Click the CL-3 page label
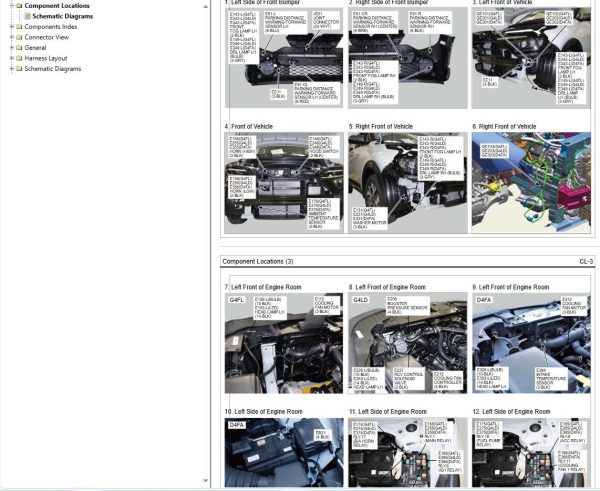The height and width of the screenshot is (491, 600). (x=586, y=262)
